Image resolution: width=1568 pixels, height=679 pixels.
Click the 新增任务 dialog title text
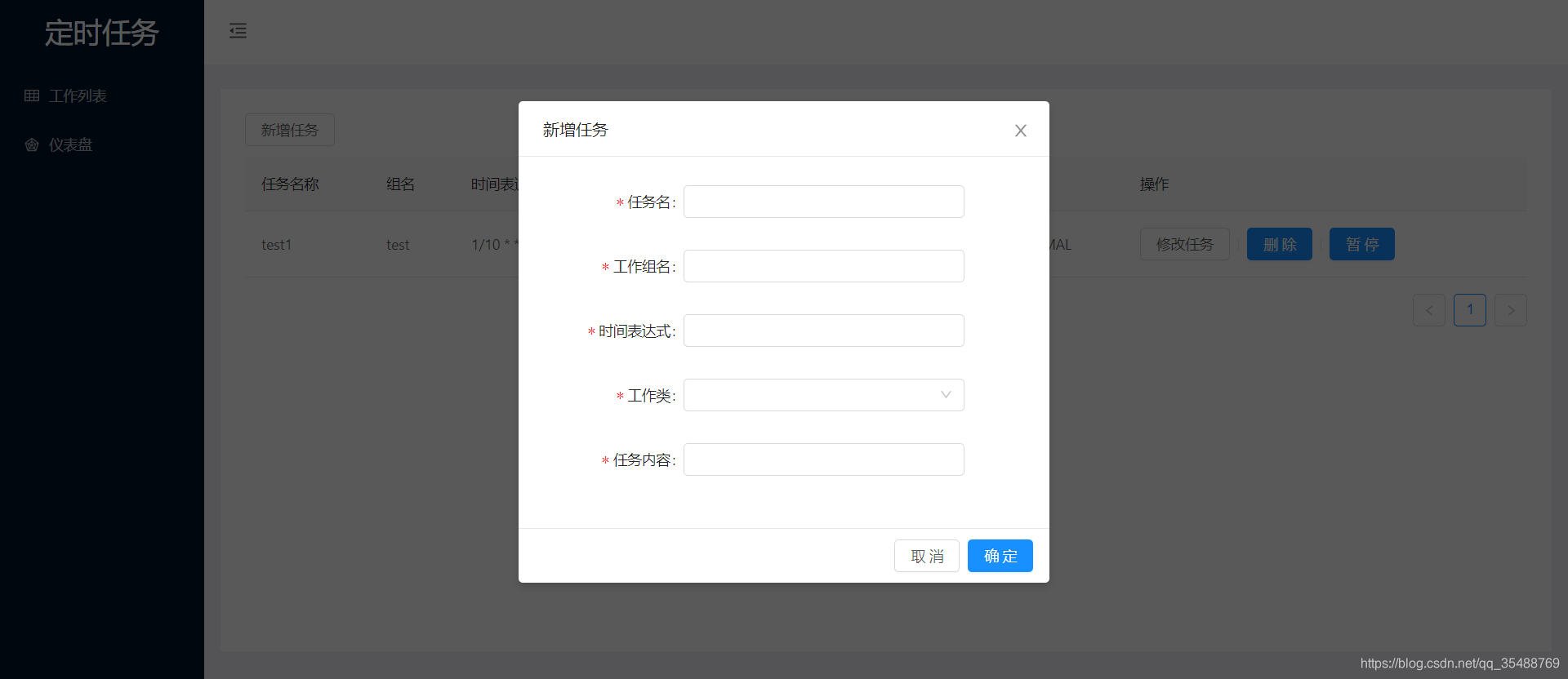[576, 130]
